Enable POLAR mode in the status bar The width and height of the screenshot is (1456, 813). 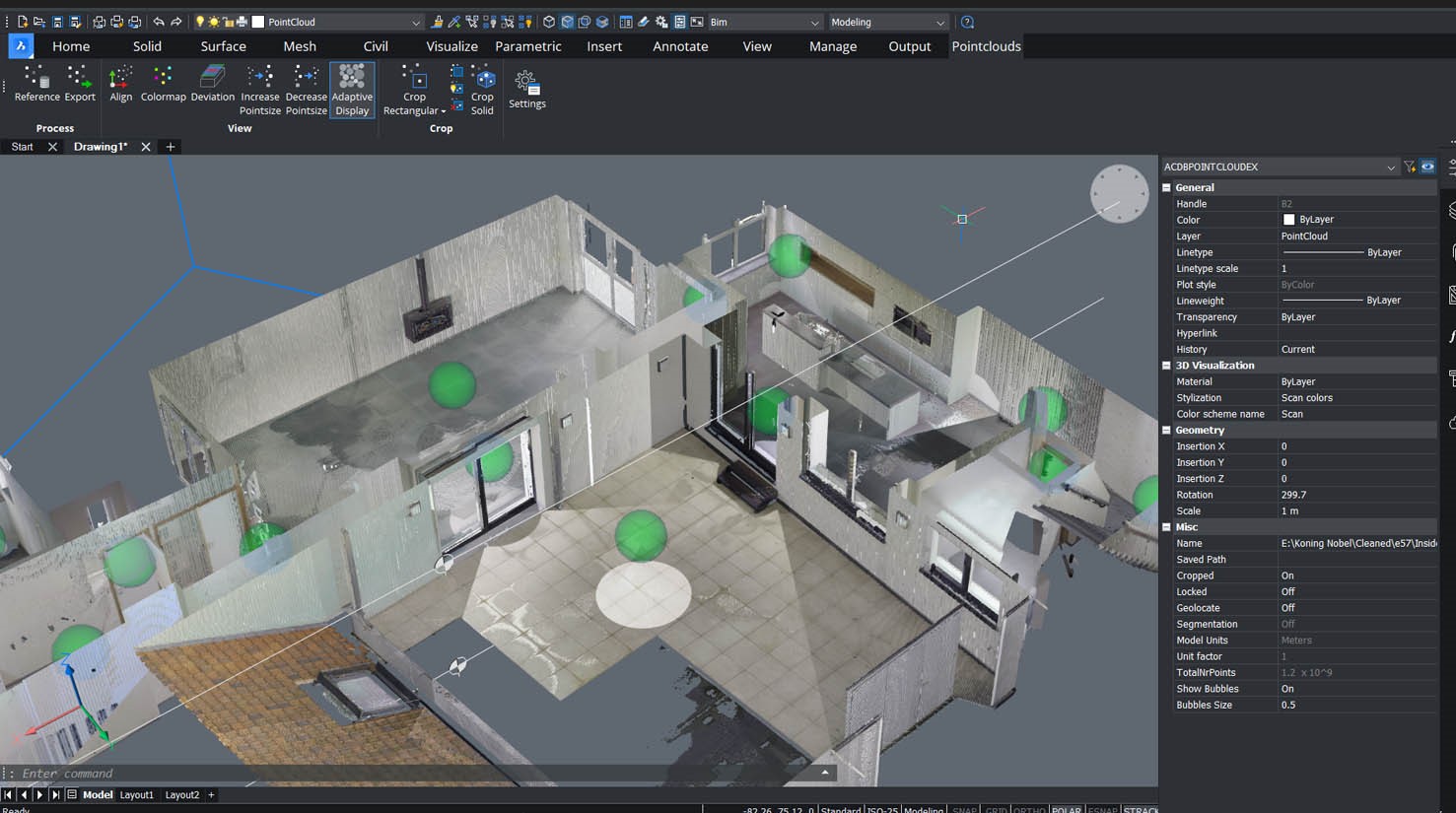(1067, 809)
